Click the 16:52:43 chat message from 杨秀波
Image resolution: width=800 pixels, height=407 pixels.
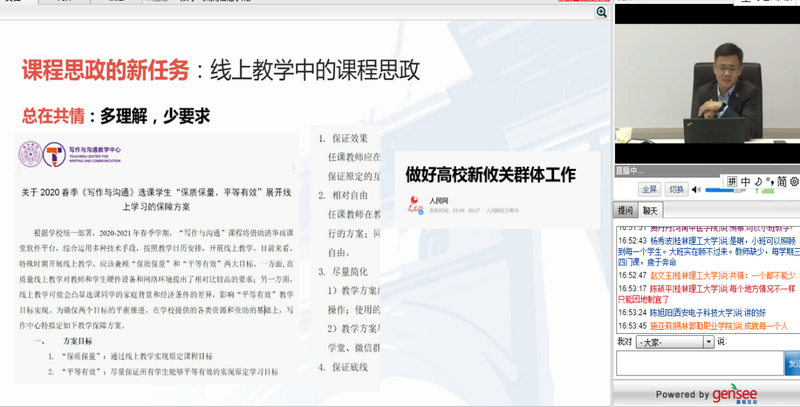point(708,251)
